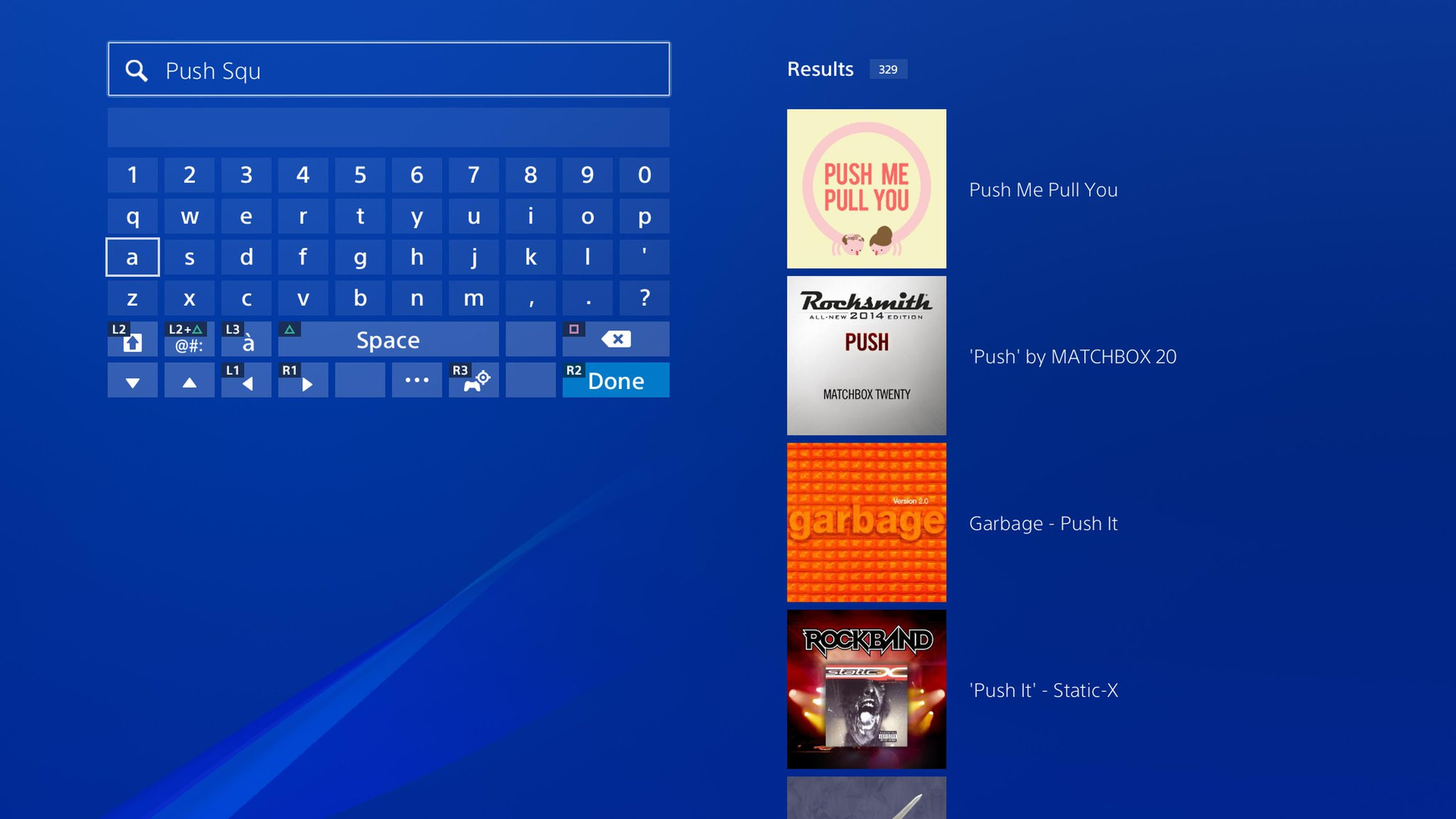The image size is (1456, 819).
Task: Tap the letter e key
Action: [246, 216]
